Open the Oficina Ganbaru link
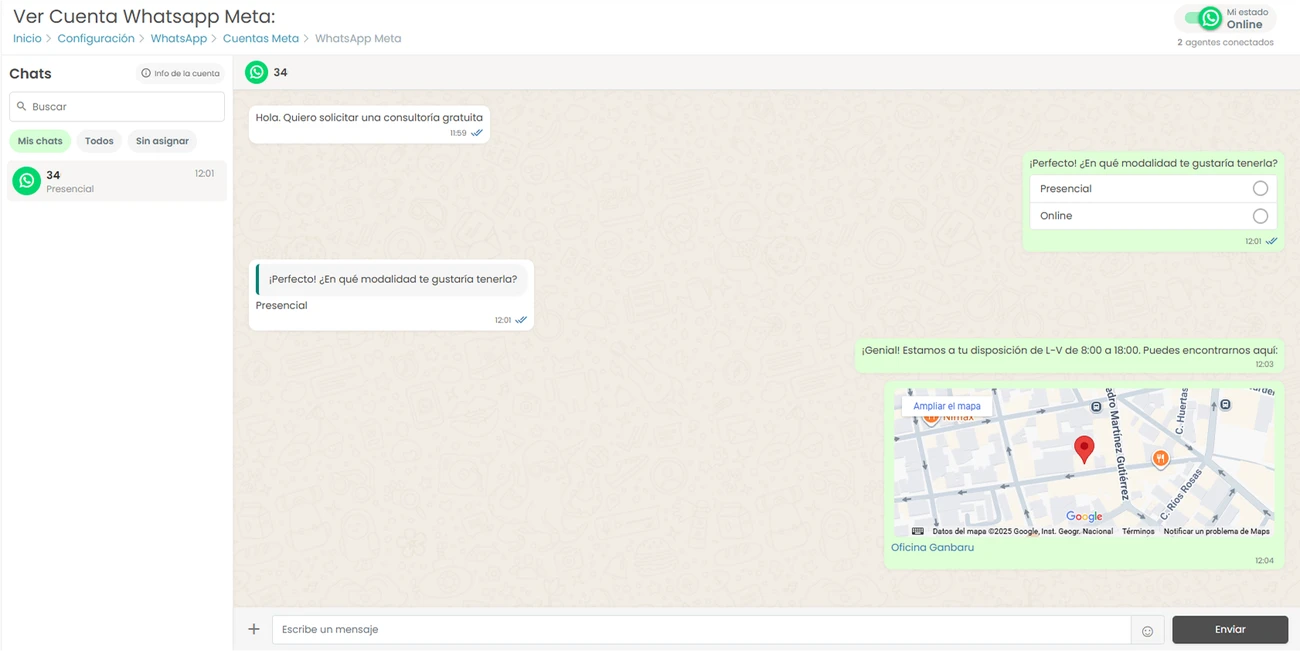Image resolution: width=1300 pixels, height=651 pixels. 932,547
